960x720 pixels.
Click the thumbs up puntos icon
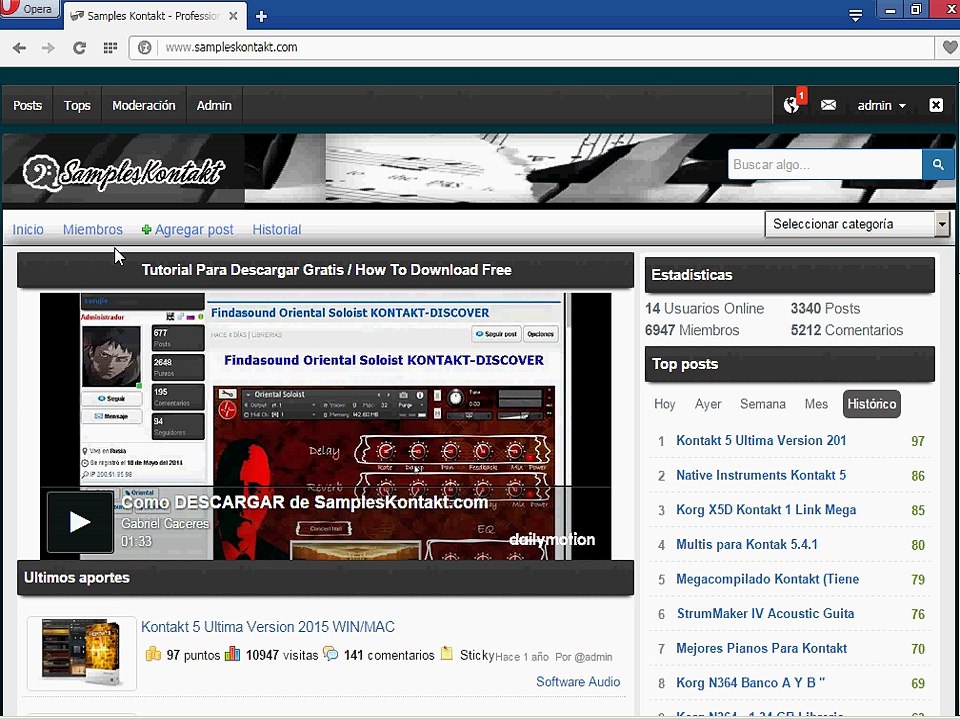153,654
